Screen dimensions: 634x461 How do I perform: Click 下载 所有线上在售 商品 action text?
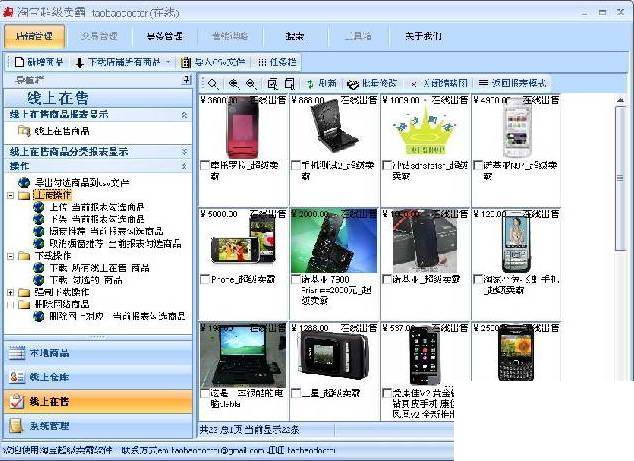(x=99, y=268)
